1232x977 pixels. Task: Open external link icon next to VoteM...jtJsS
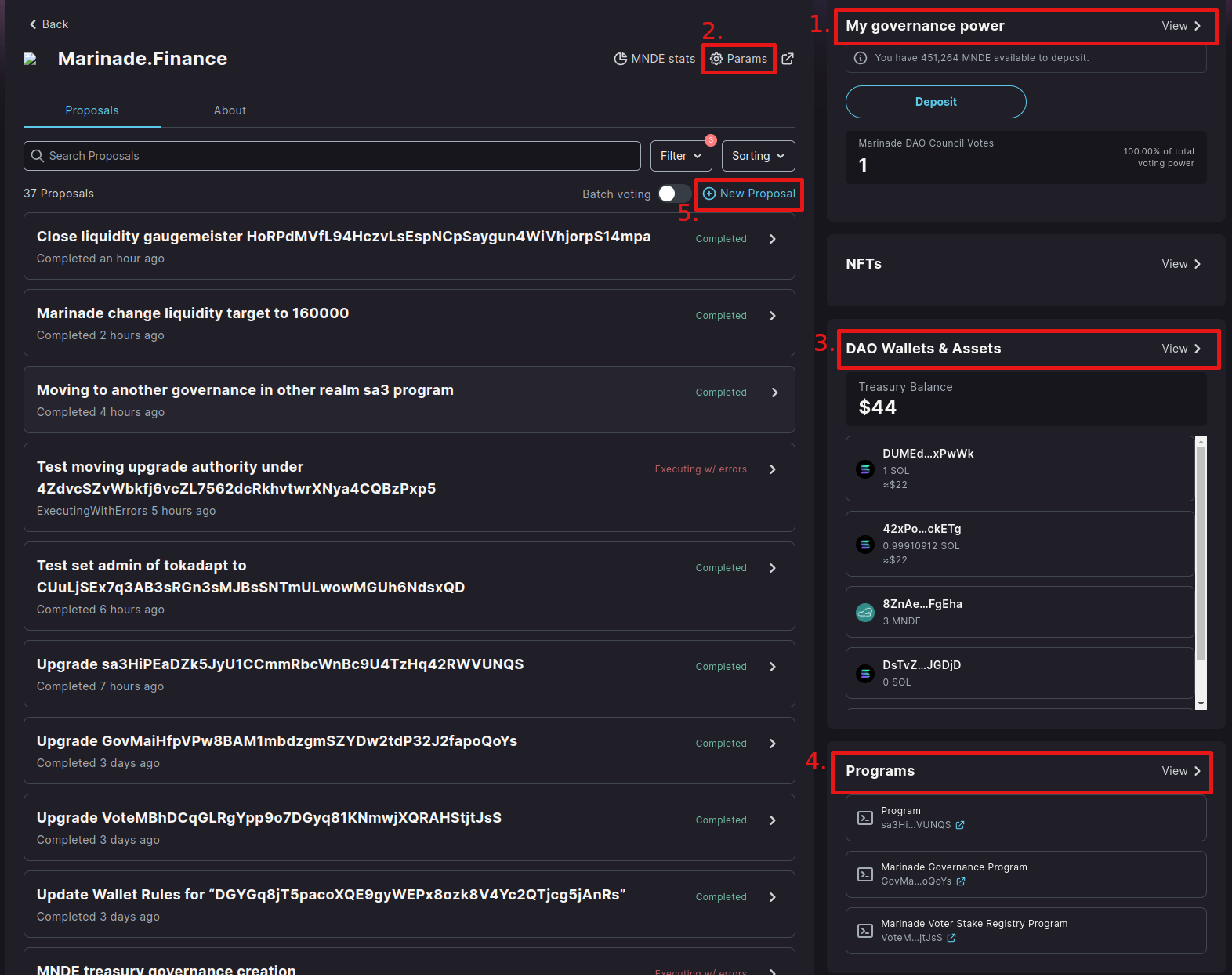pos(951,938)
